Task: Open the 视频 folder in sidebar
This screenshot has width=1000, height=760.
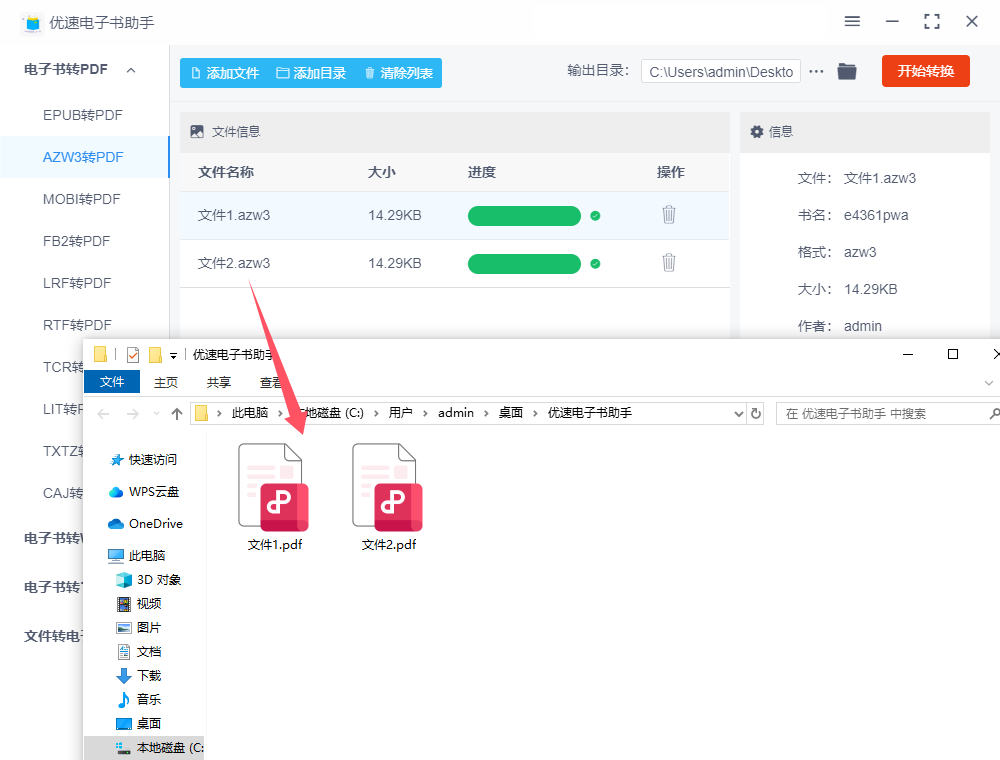Action: 139,603
